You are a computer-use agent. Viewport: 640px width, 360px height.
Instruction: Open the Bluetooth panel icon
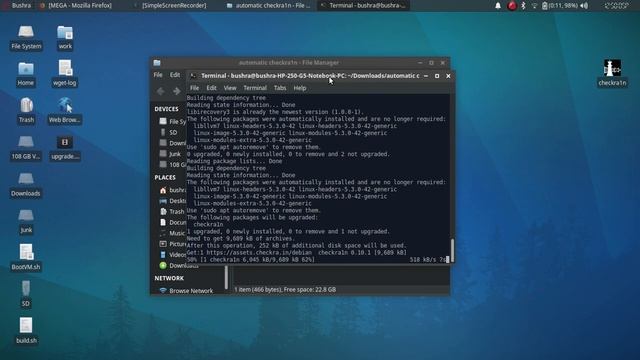point(523,6)
